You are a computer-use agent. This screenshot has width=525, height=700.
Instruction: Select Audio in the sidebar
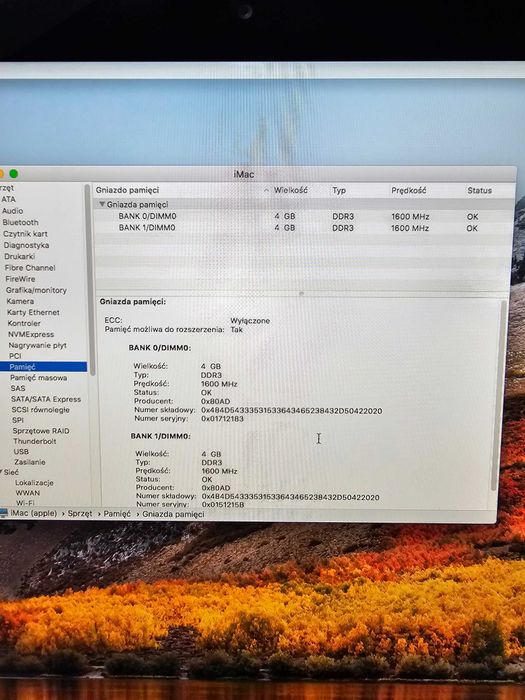coord(12,211)
